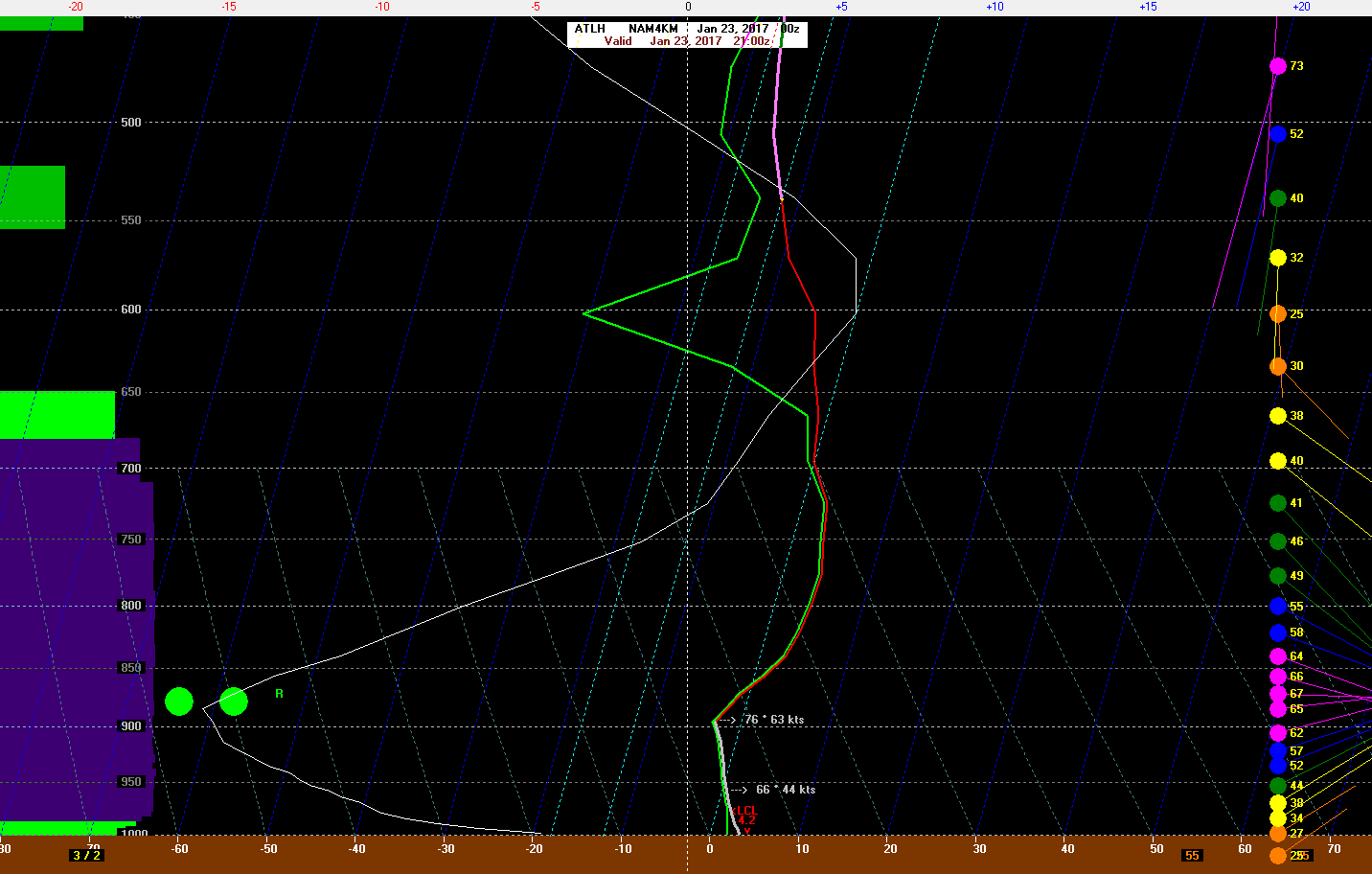Click the green R precipitation type label
Viewport: 1372px width, 874px height.
coord(279,694)
